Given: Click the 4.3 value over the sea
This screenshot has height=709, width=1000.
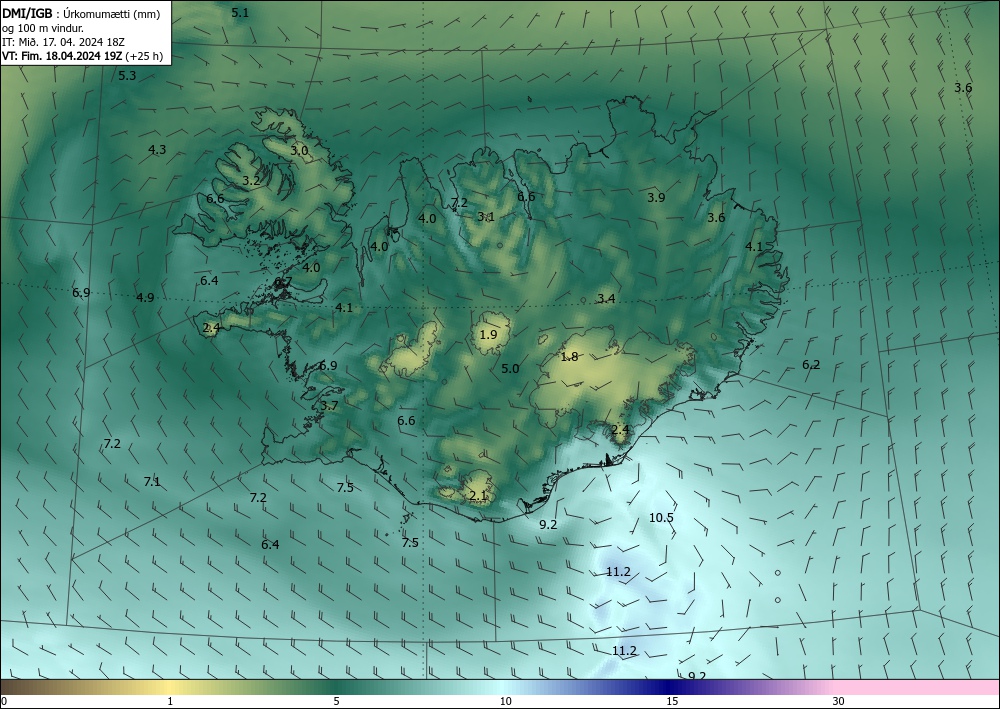Looking at the screenshot, I should 158,150.
